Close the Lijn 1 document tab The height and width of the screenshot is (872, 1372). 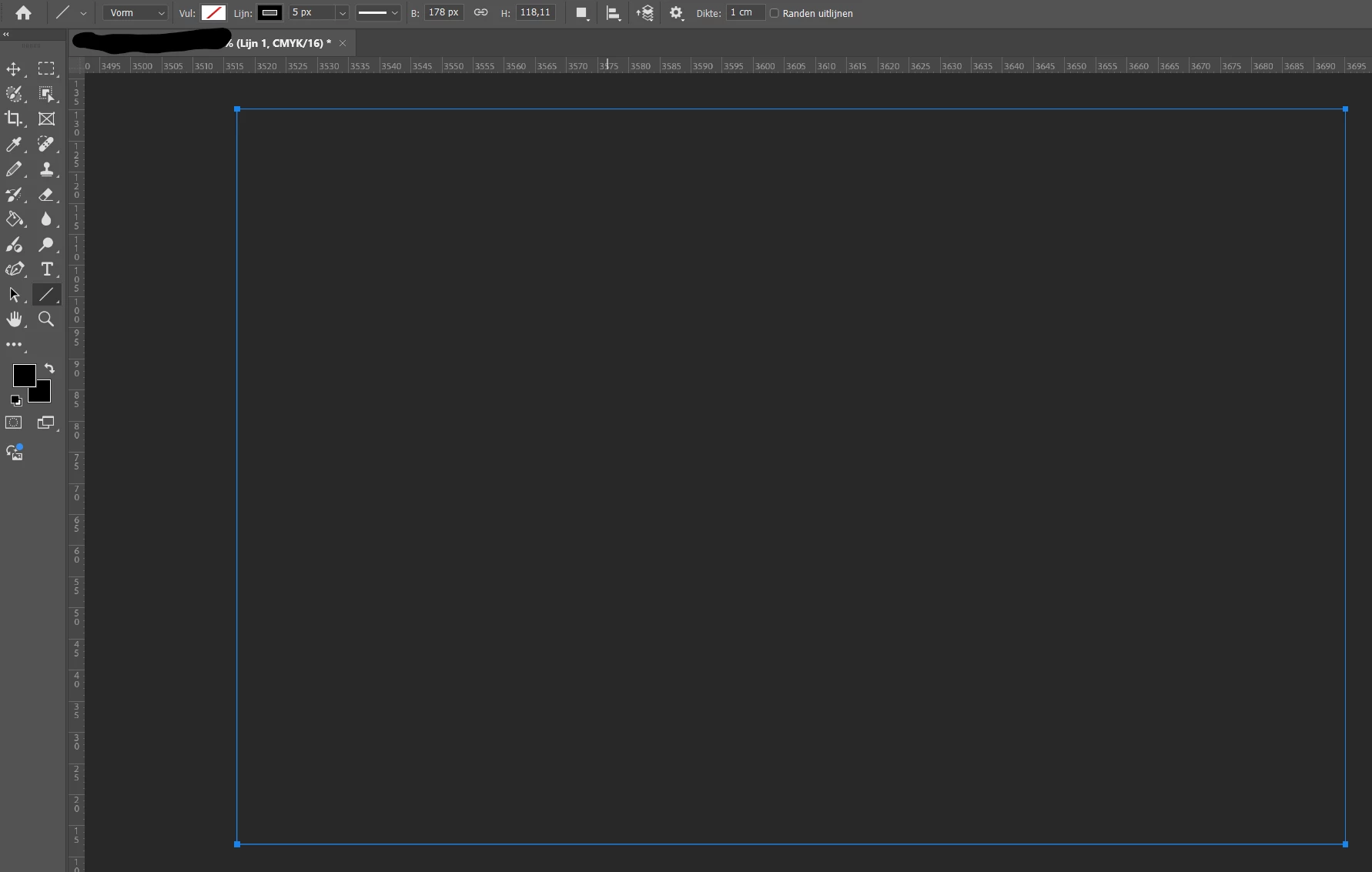pyautogui.click(x=343, y=43)
